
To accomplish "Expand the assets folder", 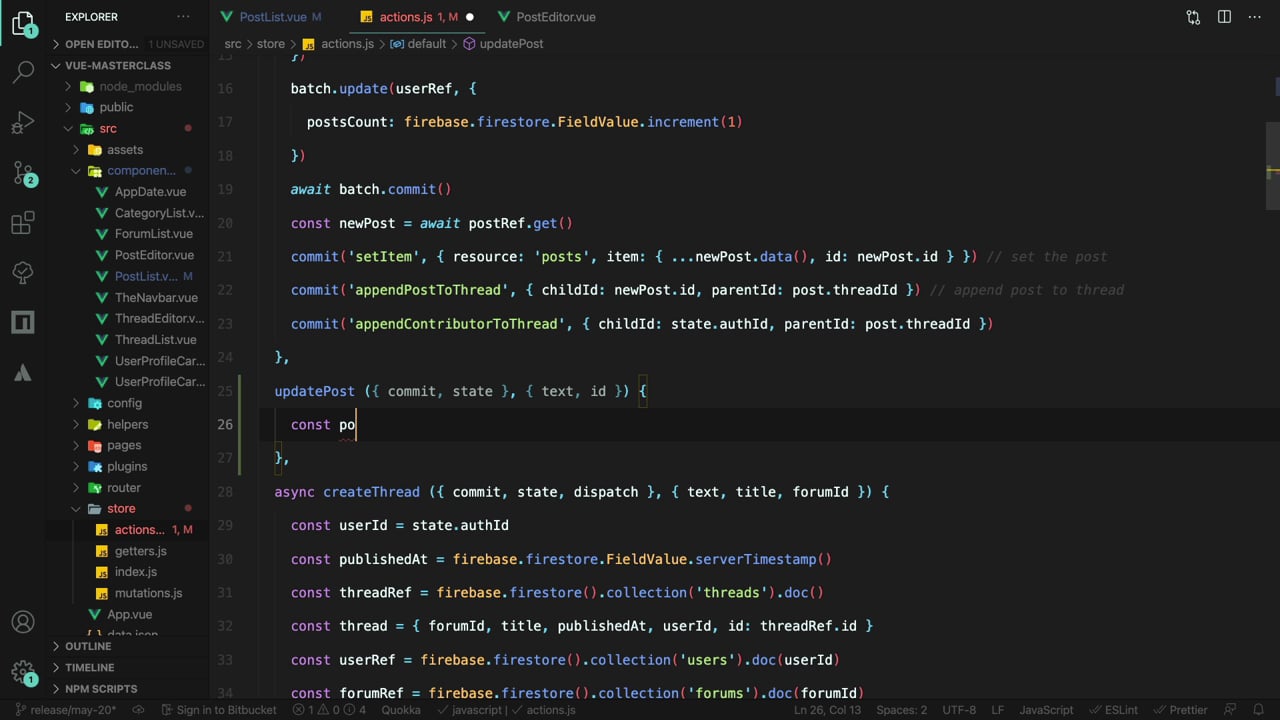I will 127,149.
